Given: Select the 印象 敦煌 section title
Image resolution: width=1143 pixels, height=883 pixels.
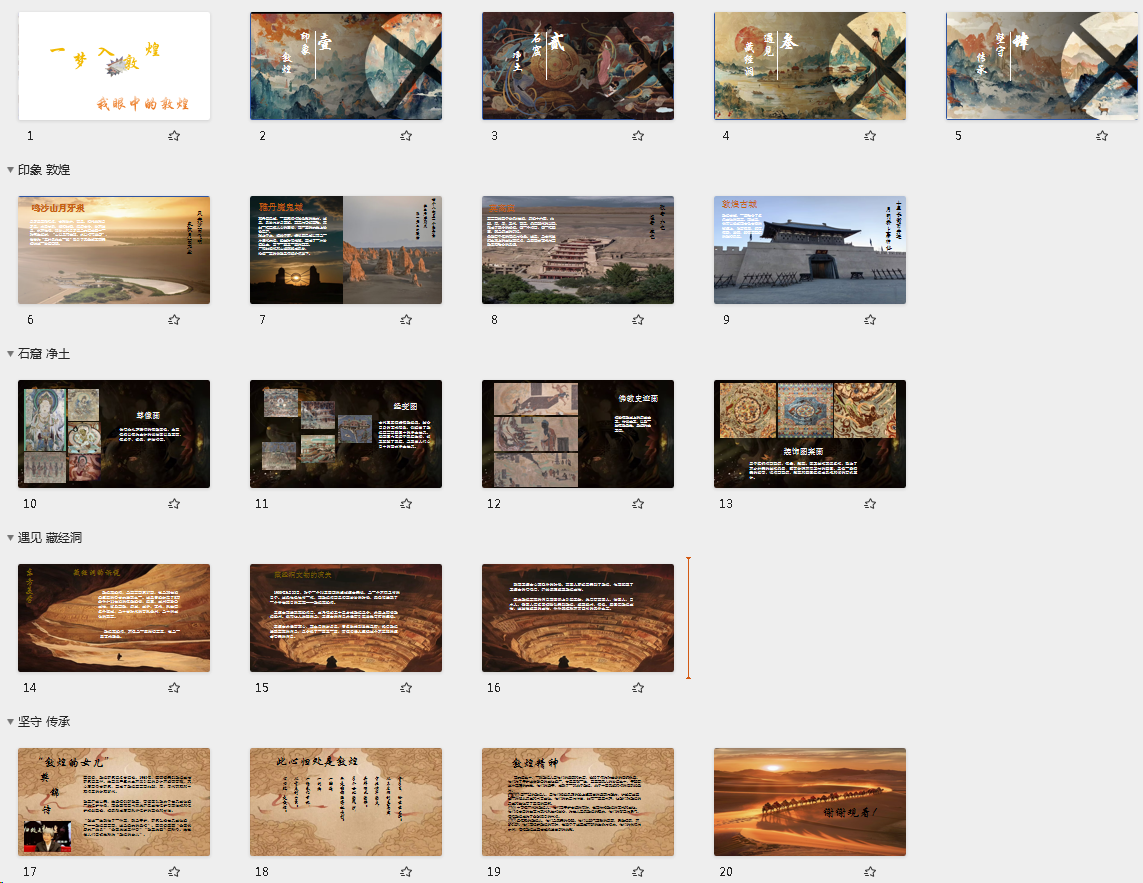Looking at the screenshot, I should coord(44,170).
